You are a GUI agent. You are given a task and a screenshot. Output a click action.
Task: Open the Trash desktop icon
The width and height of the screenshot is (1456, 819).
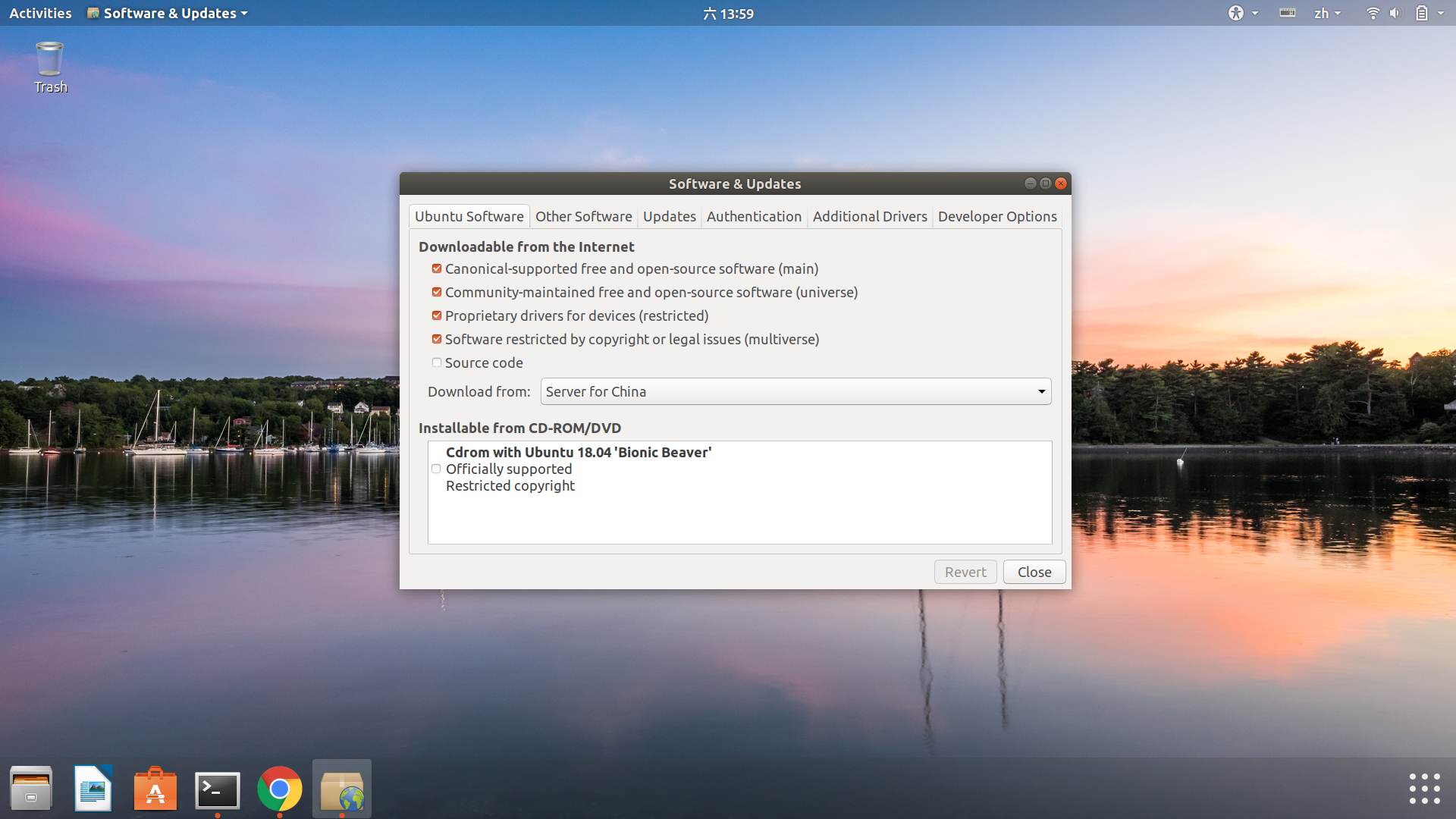click(x=50, y=61)
